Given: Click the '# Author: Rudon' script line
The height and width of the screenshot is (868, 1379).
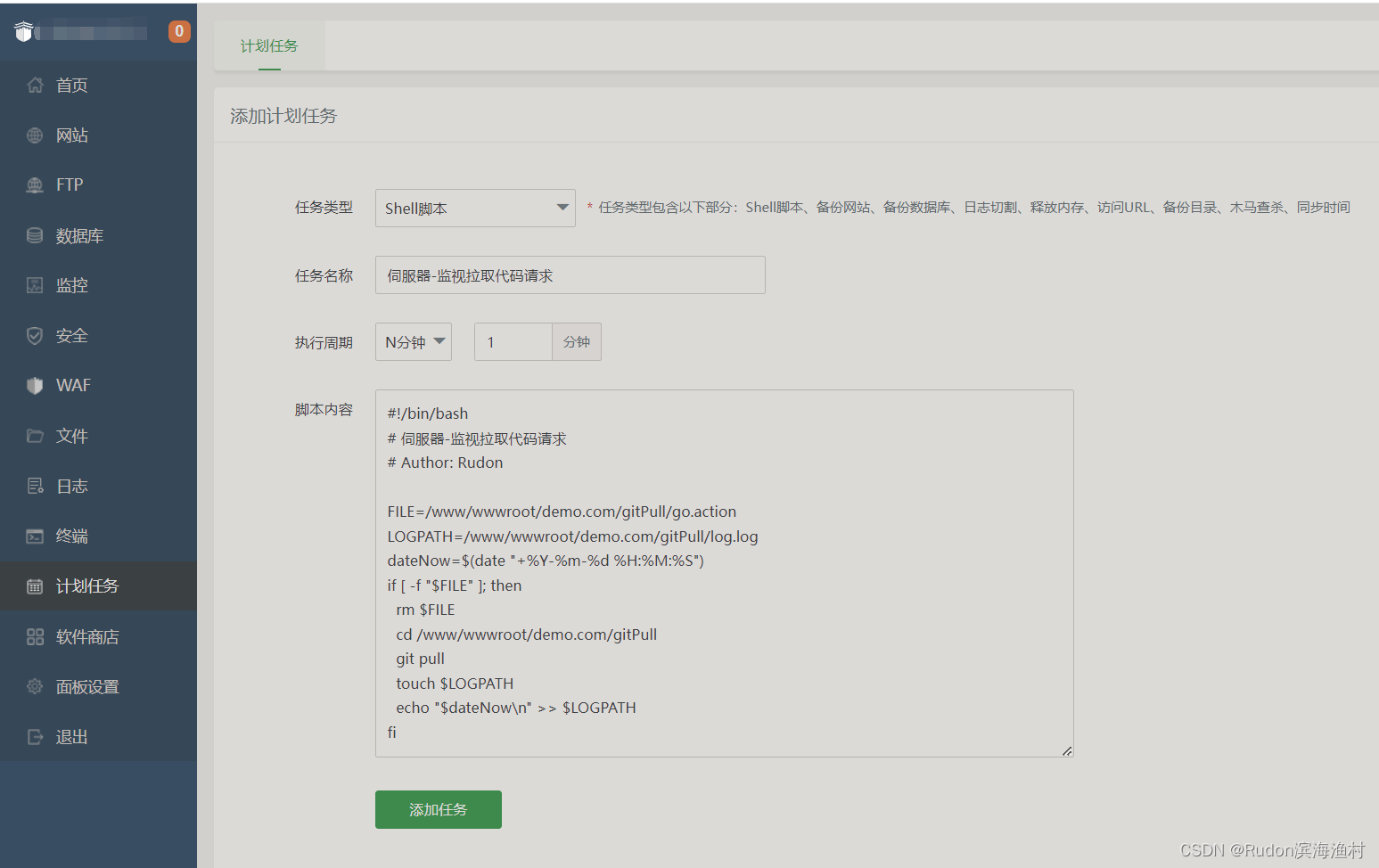Looking at the screenshot, I should (445, 463).
